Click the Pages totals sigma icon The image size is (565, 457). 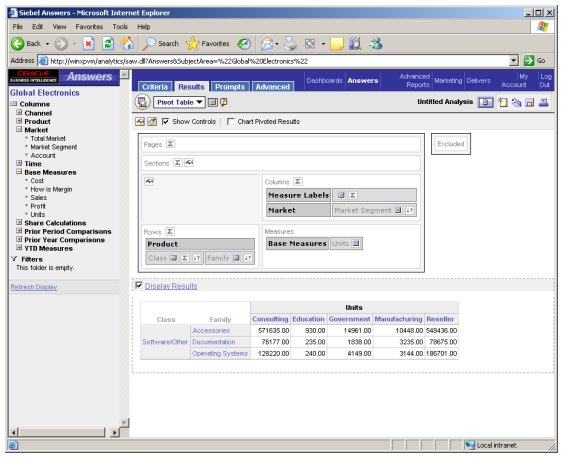170,144
